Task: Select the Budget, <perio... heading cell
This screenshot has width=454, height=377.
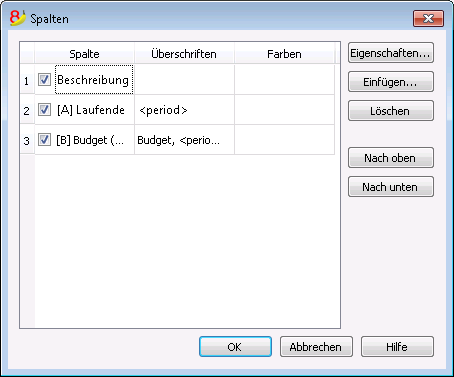Action: [184, 140]
